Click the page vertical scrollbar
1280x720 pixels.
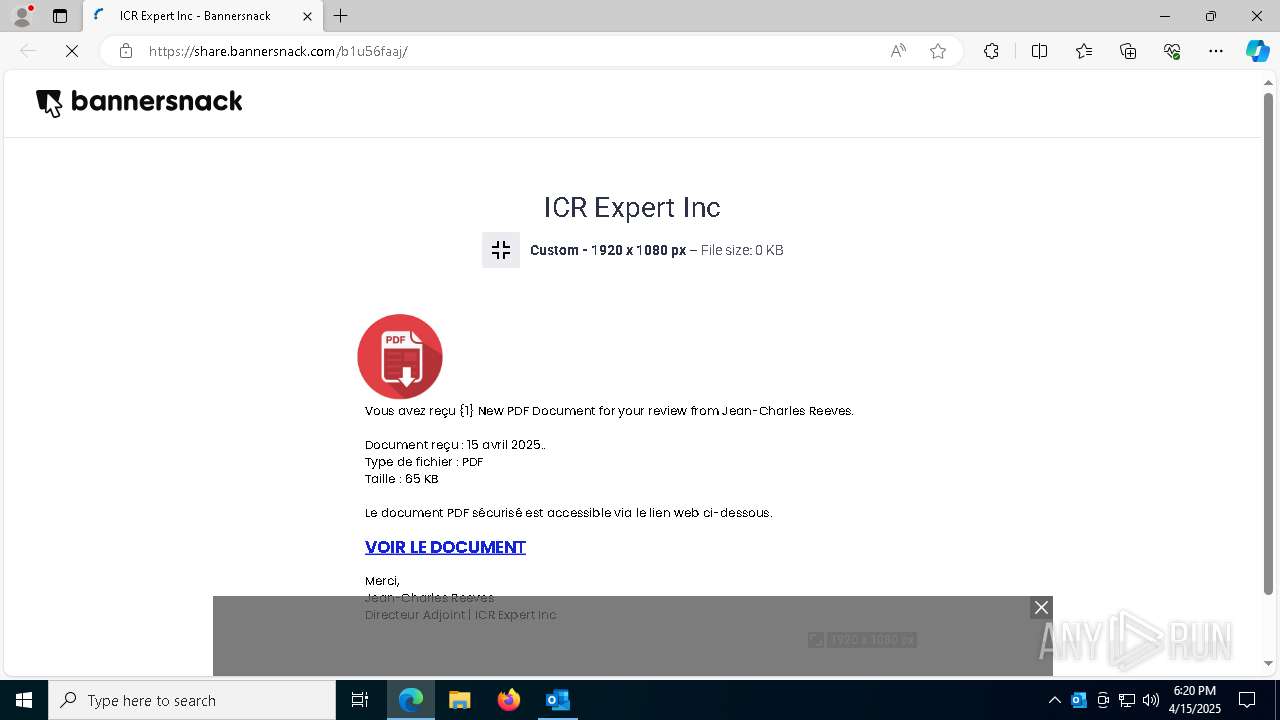point(1269,343)
